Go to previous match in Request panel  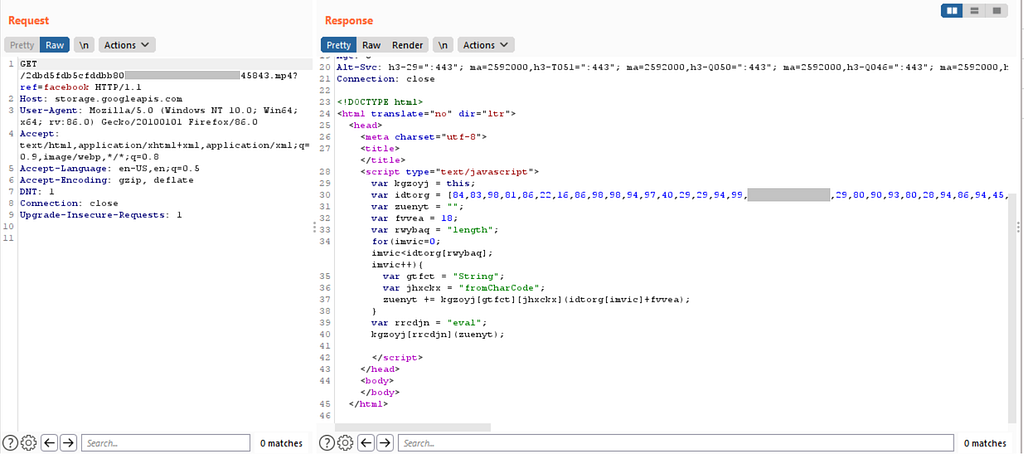(x=50, y=443)
